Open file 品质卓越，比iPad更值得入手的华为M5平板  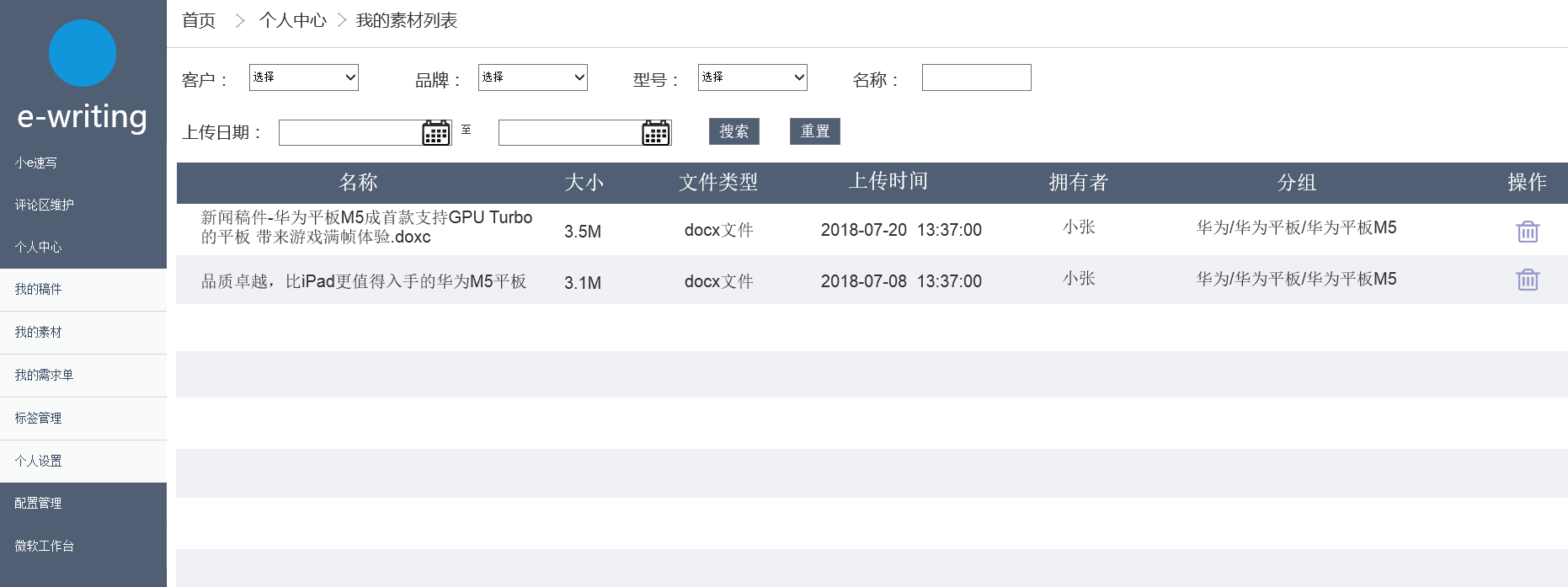(x=364, y=281)
